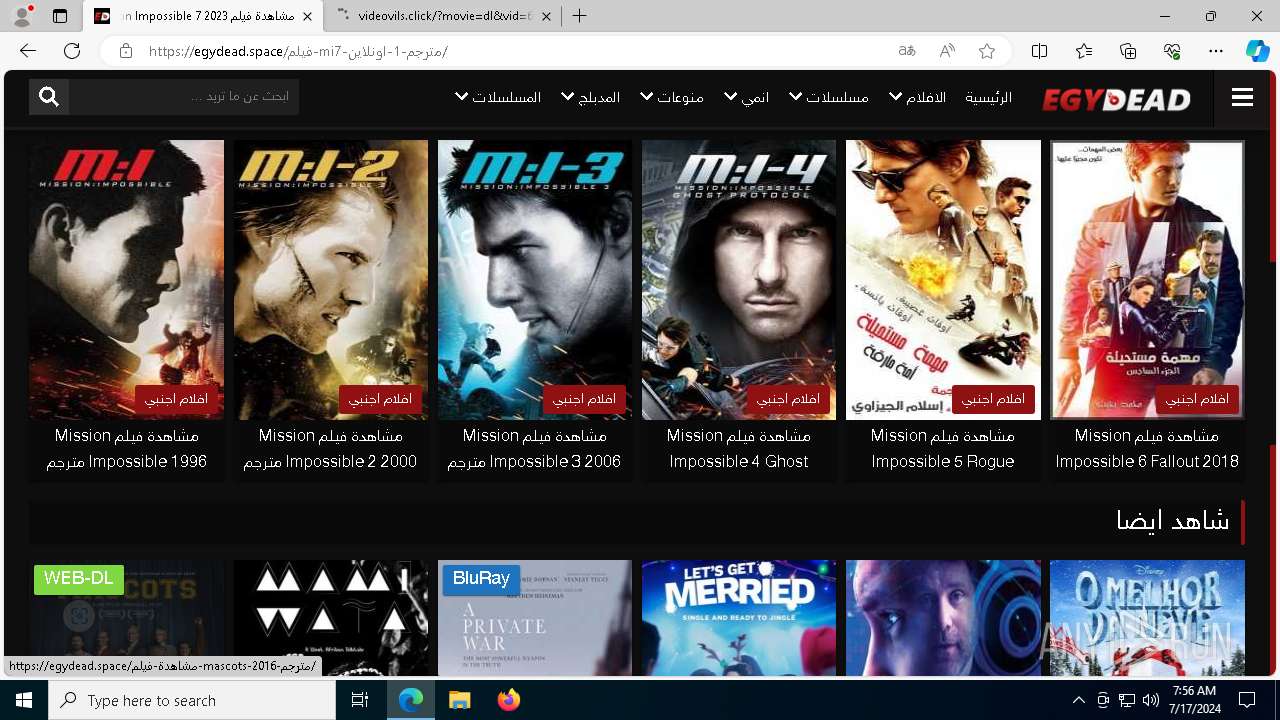Open M:I-3 movie poster
This screenshot has width=1280, height=720.
(x=535, y=279)
